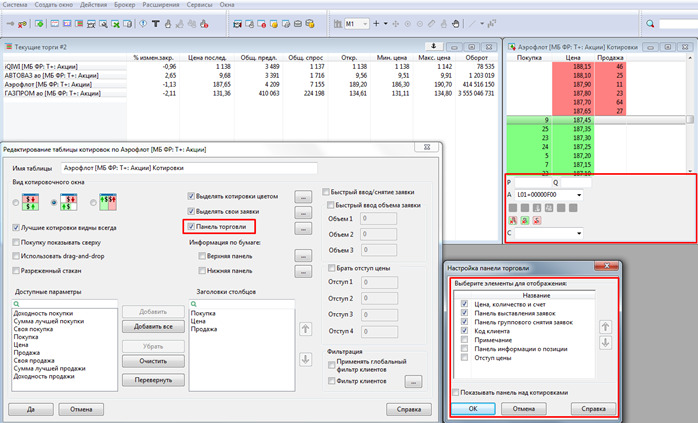Check 'Показывать панель над котировками'
Screen dimensions: 698x423
pos(455,392)
